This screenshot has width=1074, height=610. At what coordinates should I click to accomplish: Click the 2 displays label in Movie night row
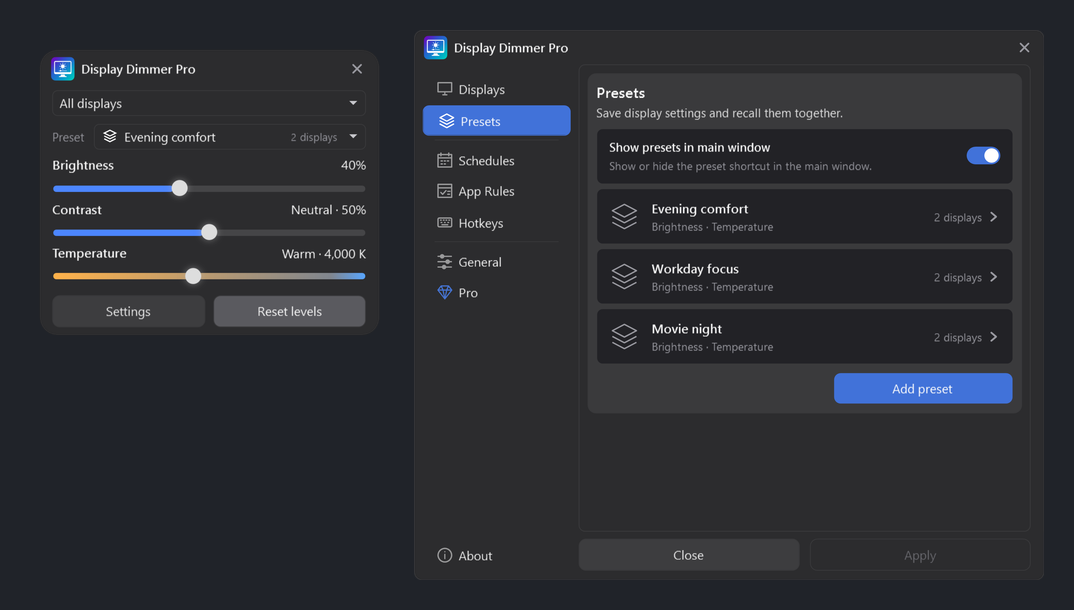[958, 338]
